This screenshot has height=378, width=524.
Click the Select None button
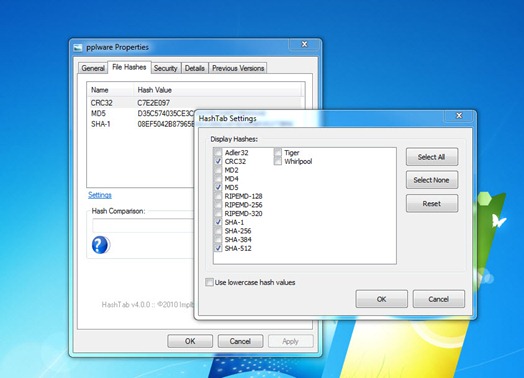pyautogui.click(x=432, y=180)
